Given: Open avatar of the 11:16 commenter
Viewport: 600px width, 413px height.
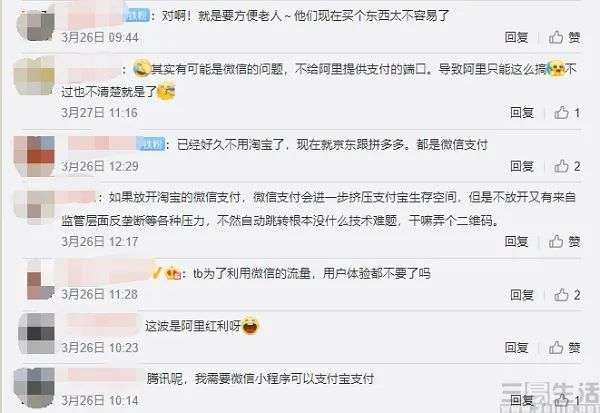Looking at the screenshot, I should [34, 76].
